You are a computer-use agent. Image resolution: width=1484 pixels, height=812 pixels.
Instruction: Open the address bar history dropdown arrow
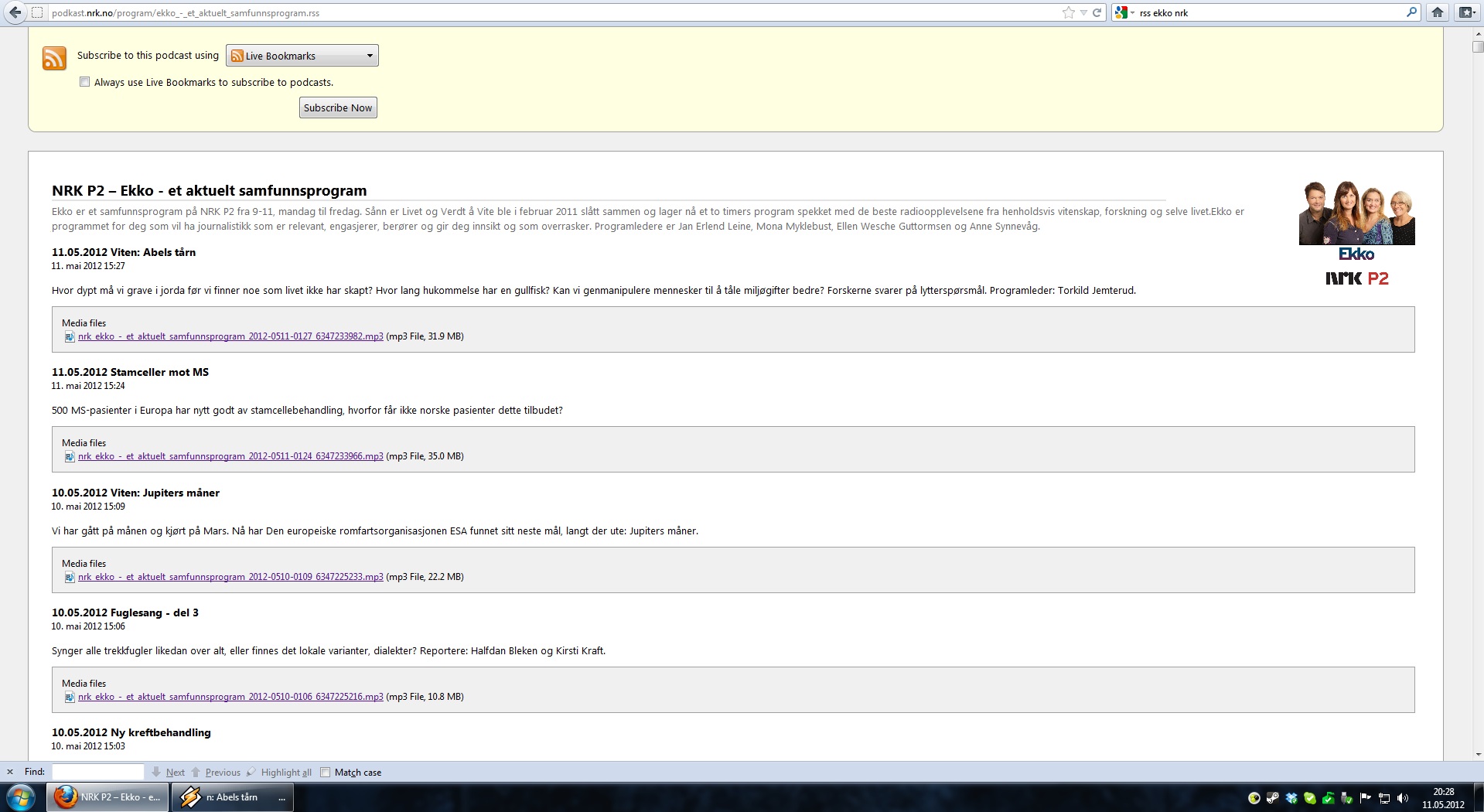coord(1083,12)
